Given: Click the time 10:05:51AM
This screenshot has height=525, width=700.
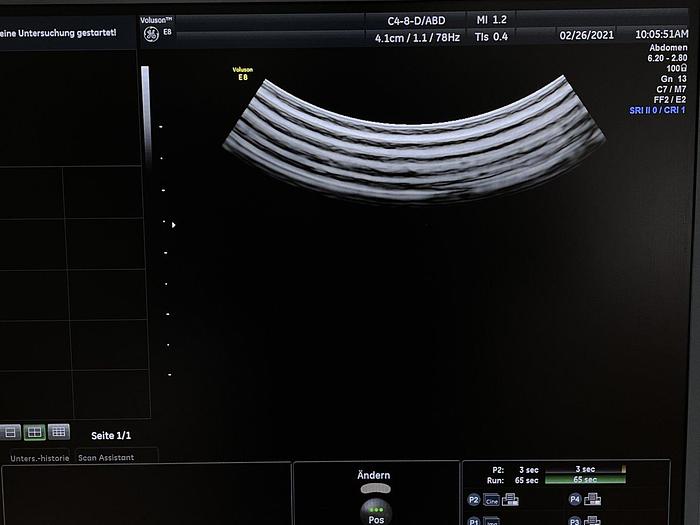Looking at the screenshot, I should 662,34.
